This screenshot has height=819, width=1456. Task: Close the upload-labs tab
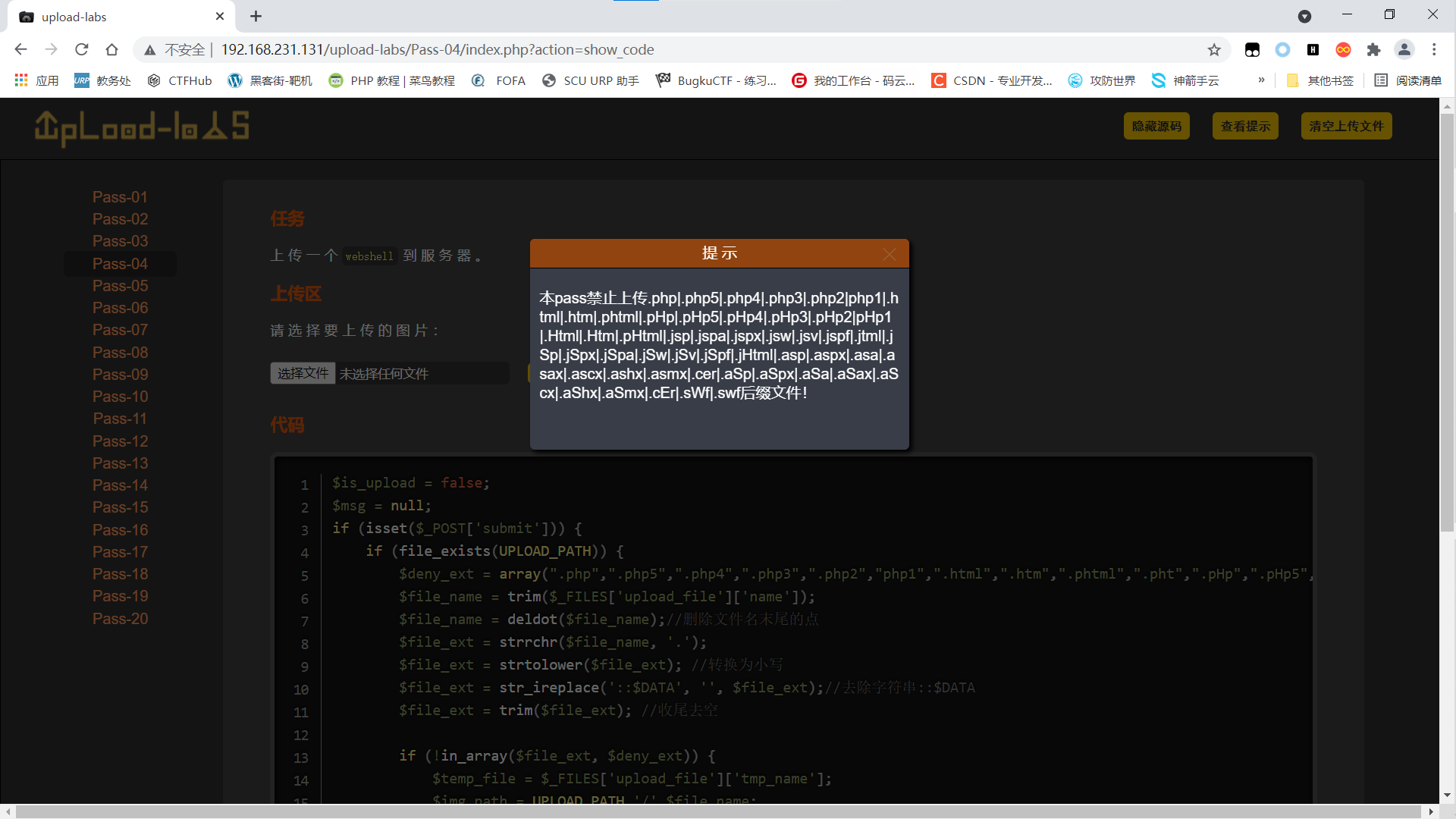[x=220, y=16]
